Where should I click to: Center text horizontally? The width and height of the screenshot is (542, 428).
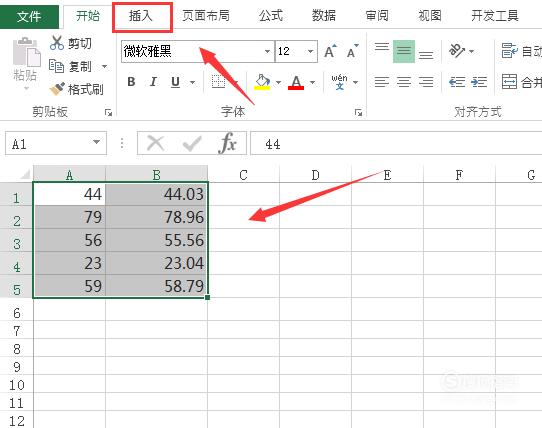coord(404,82)
